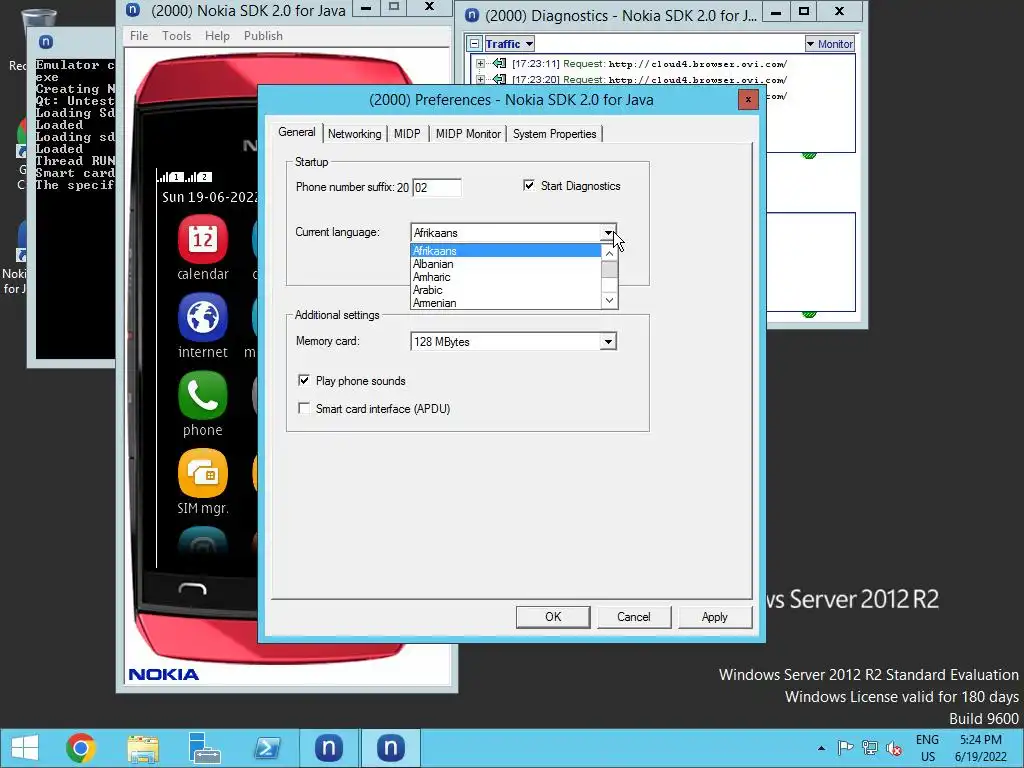The image size is (1024, 768).
Task: Select Amharic in the language list
Action: point(505,277)
